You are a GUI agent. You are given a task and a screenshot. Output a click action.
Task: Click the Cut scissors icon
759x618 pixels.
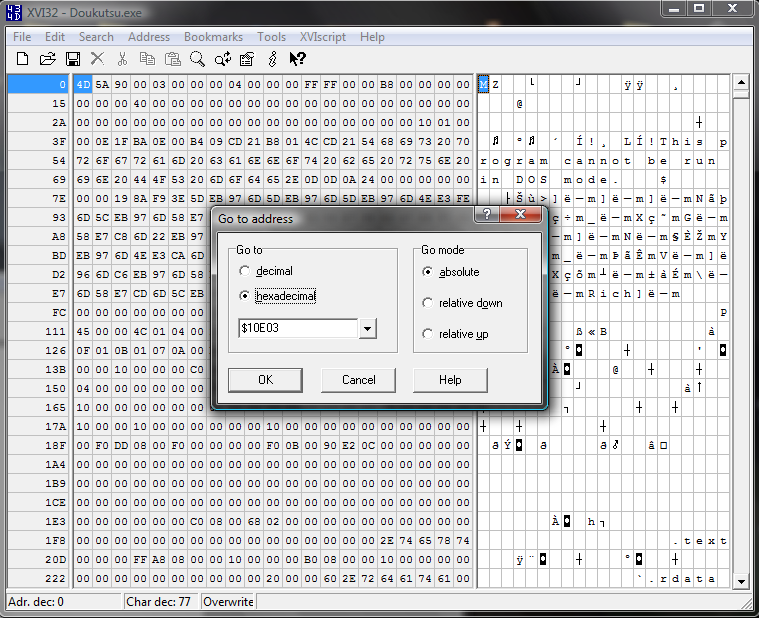point(122,59)
